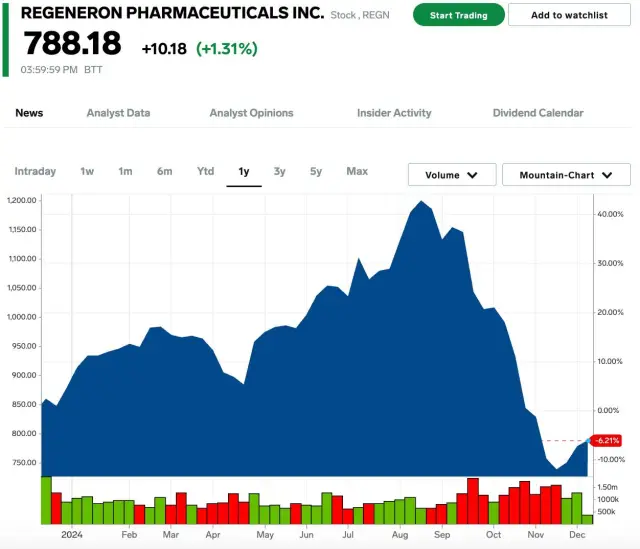Open the Analyst Opinions tab

click(x=251, y=113)
